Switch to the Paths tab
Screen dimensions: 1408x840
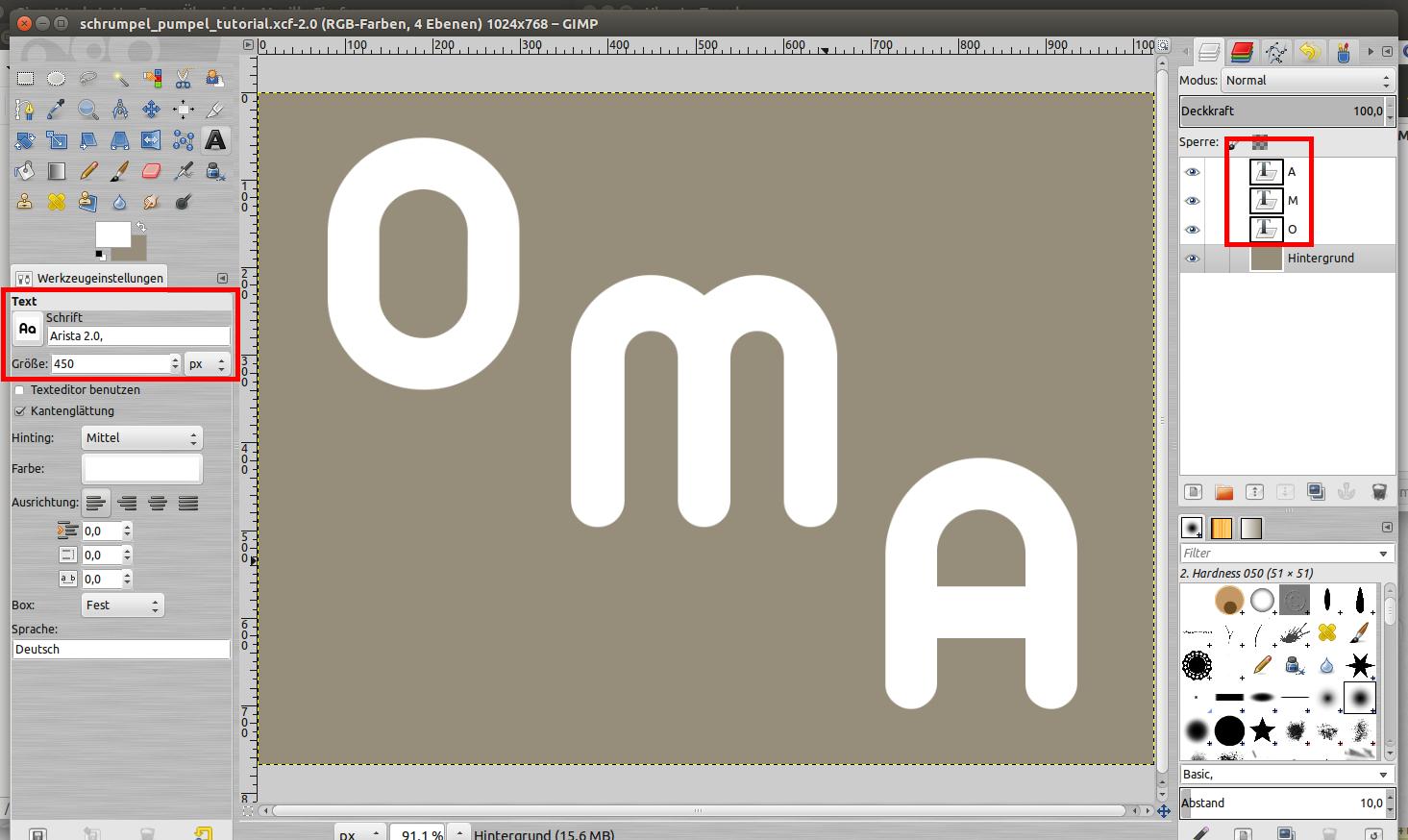click(1275, 52)
